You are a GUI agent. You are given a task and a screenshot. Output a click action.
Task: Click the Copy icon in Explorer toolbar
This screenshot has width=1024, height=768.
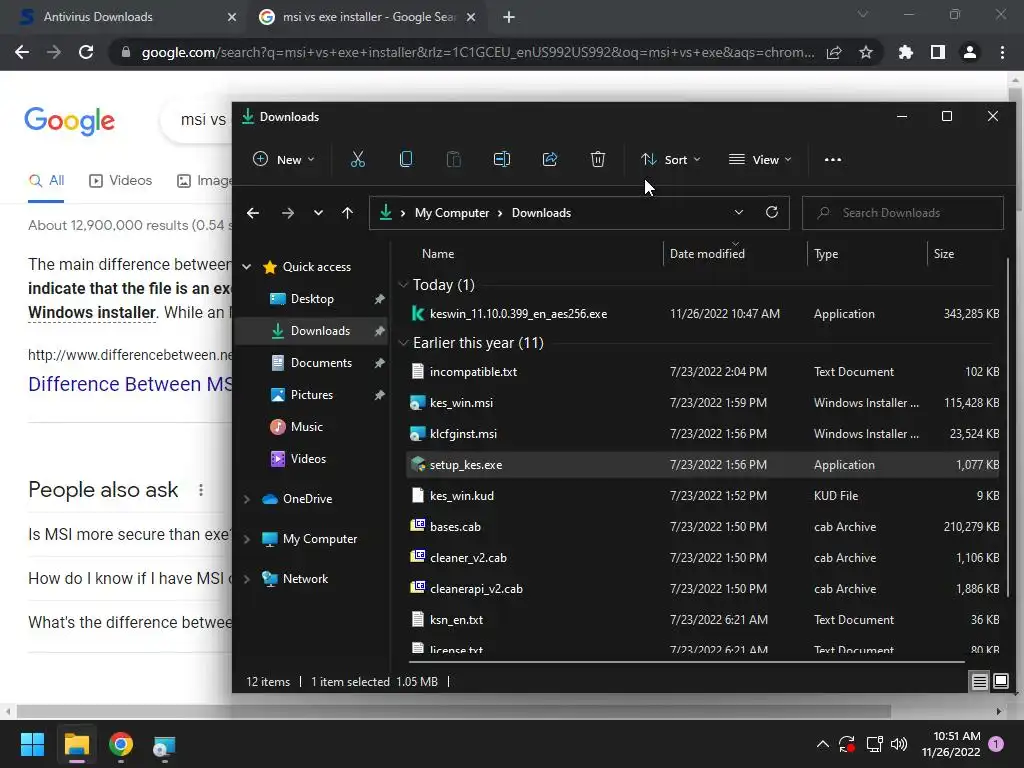click(406, 159)
